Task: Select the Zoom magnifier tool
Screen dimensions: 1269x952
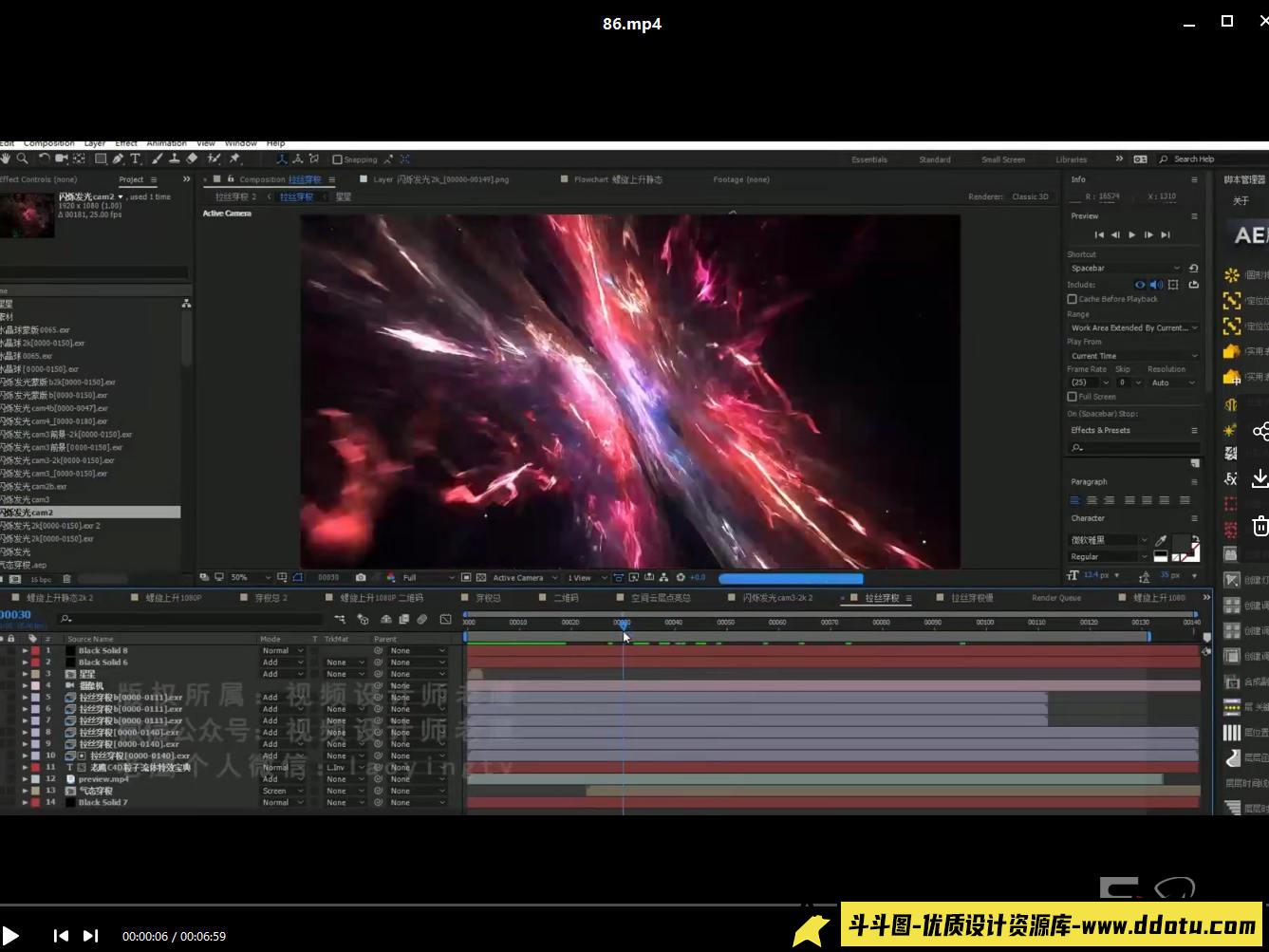Action: coord(22,159)
